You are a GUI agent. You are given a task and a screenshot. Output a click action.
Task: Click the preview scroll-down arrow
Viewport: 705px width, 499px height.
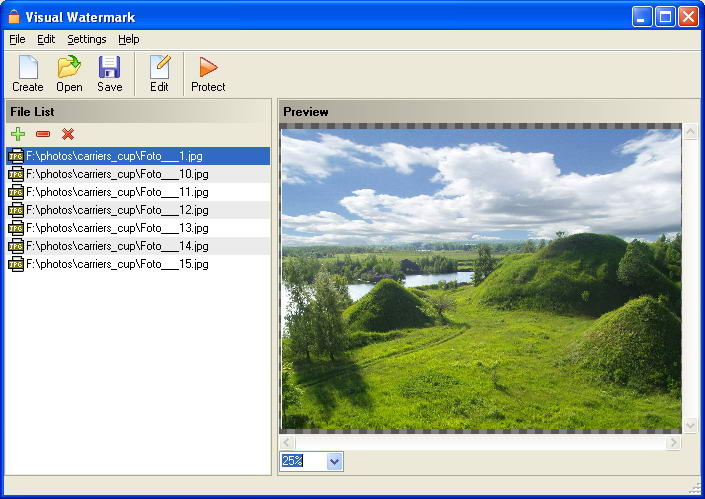pos(690,425)
